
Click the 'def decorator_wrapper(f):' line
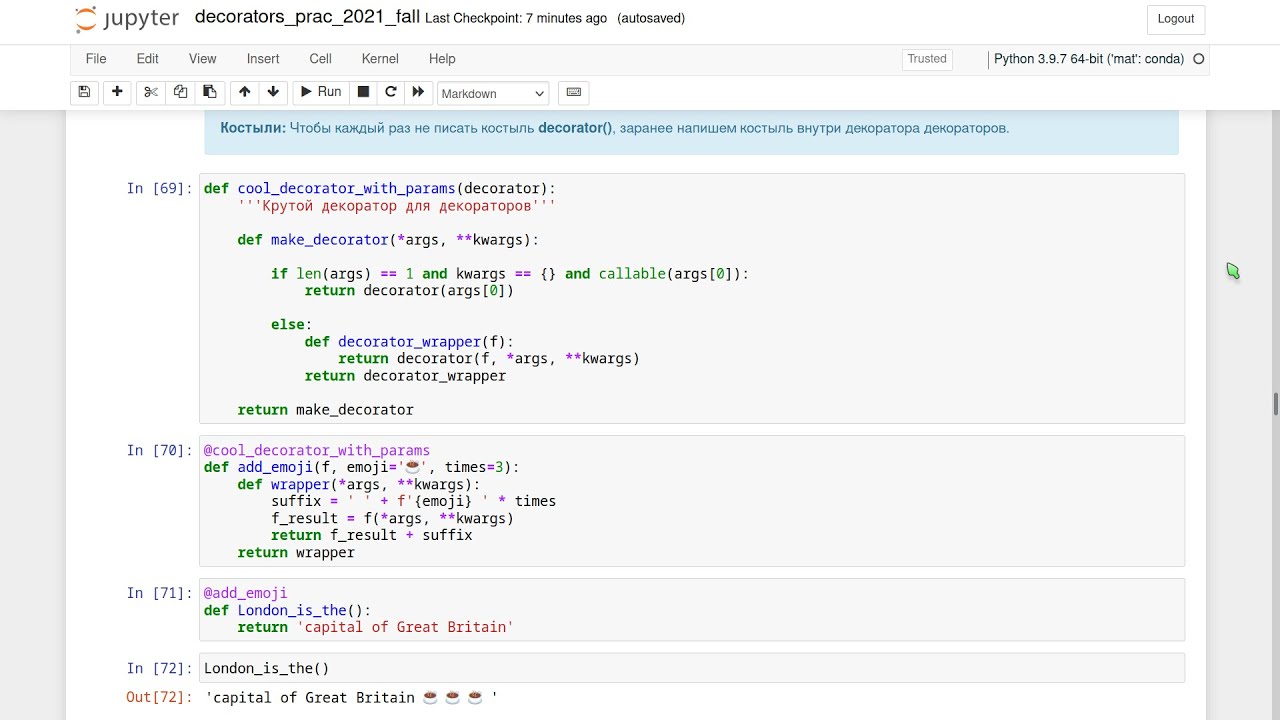coord(409,341)
